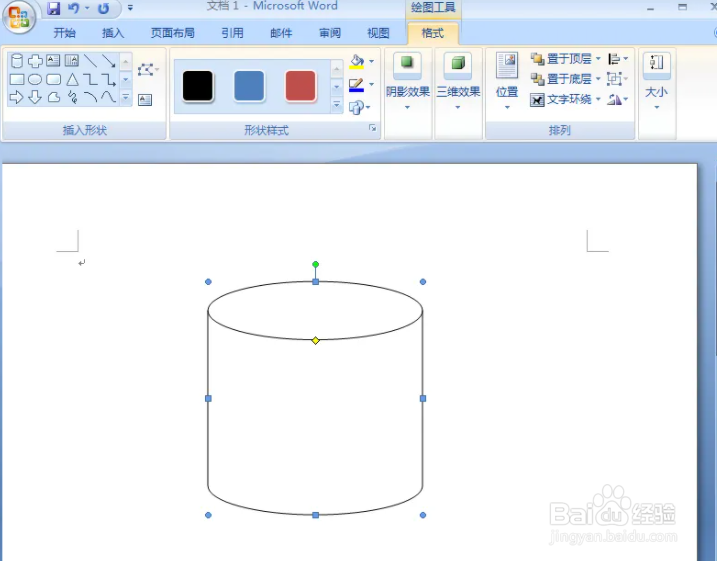This screenshot has height=561, width=717.
Task: Expand the shape styles gallery More button
Action: click(x=337, y=105)
